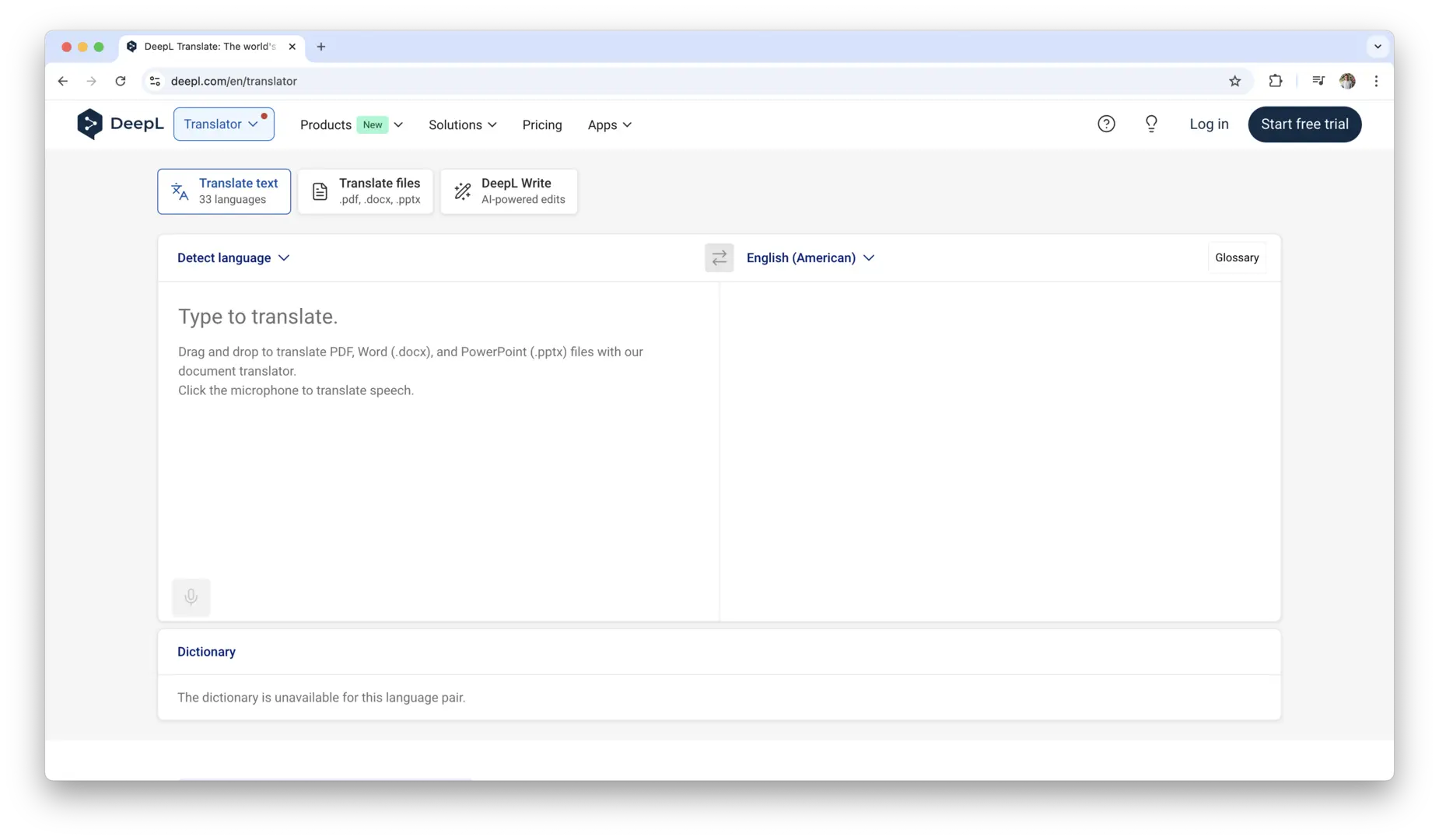Click the dictionary unavailable message text
Screen dimensions: 1439x840
[321, 698]
